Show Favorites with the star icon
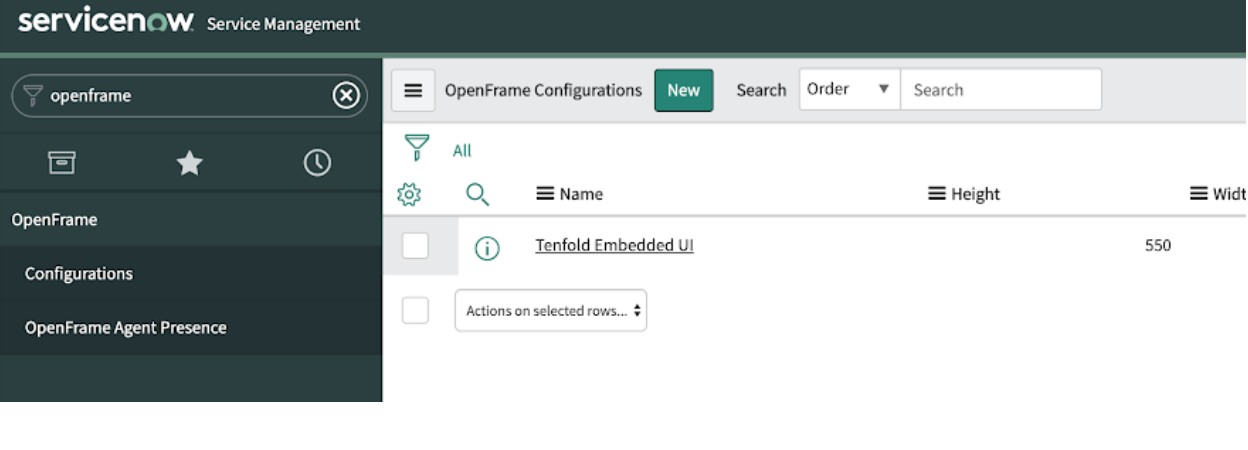This screenshot has height=450, width=1248. click(189, 164)
